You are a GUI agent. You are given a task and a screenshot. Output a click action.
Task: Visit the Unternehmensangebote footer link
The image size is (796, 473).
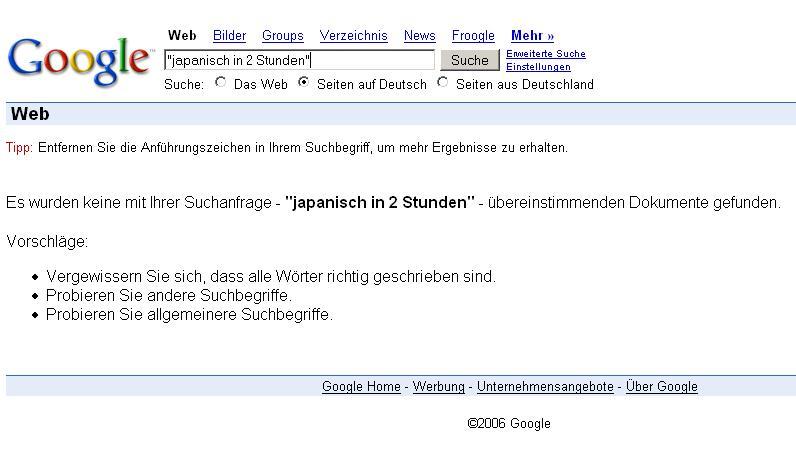[x=545, y=387]
